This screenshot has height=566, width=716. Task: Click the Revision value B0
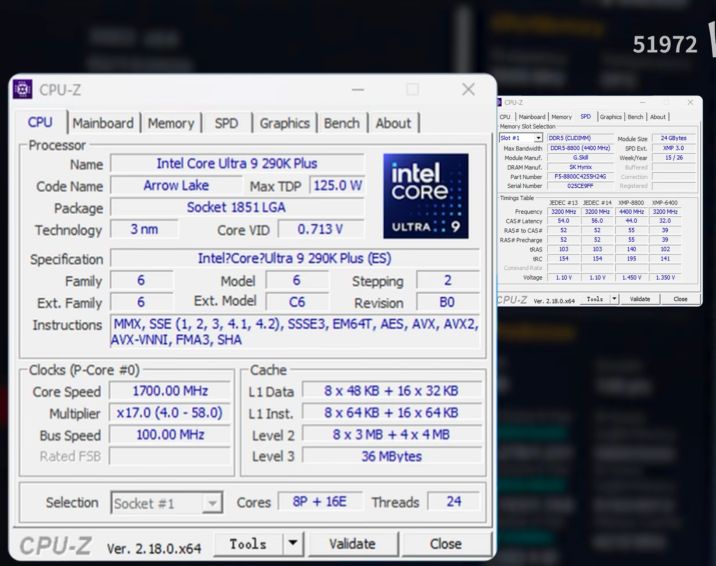pos(447,302)
